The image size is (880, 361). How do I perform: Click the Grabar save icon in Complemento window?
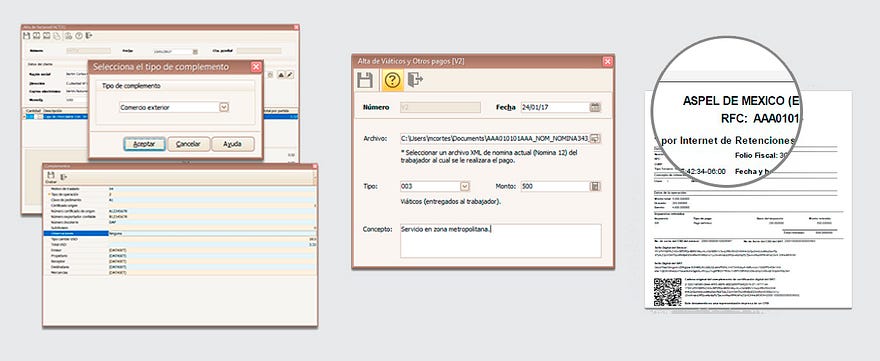pyautogui.click(x=51, y=176)
